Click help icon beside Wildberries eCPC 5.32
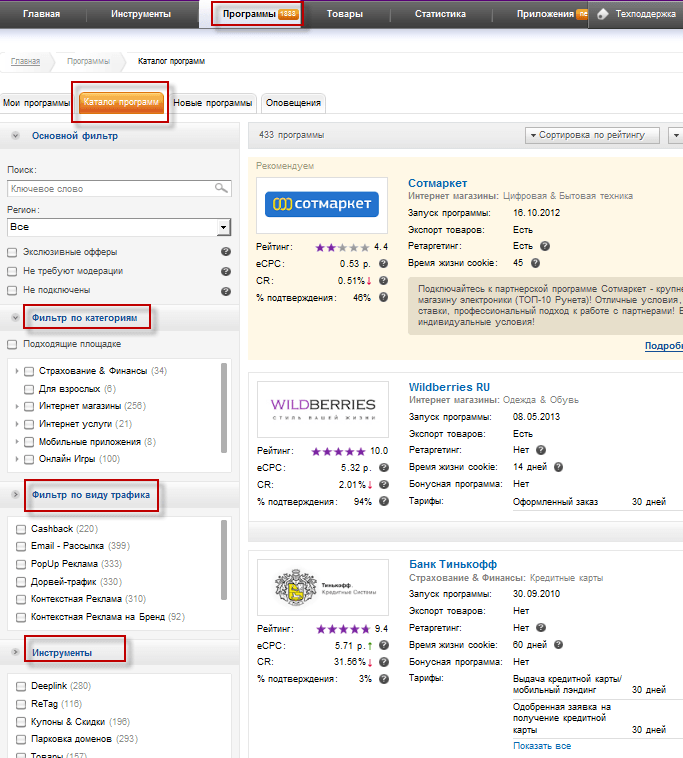This screenshot has height=758, width=683. click(384, 467)
